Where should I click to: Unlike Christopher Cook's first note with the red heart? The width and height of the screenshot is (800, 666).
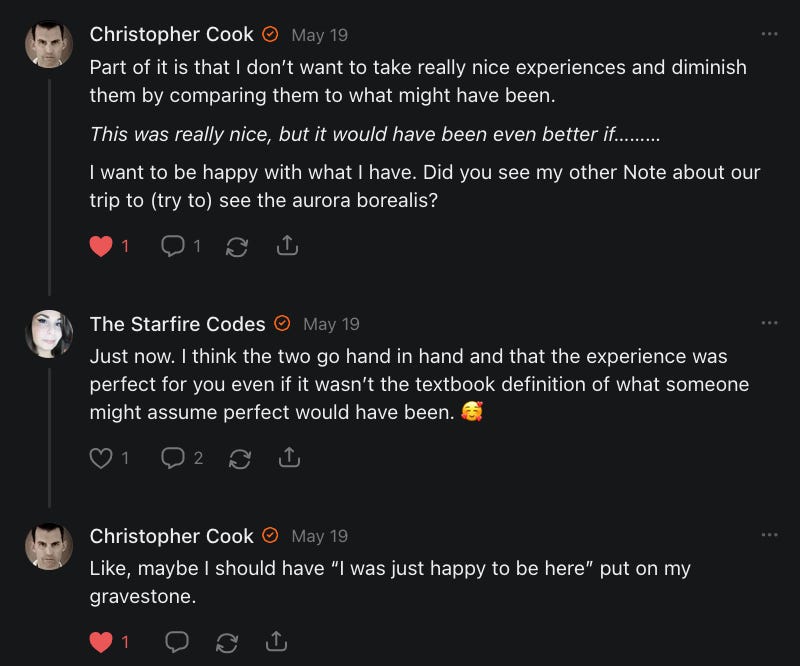tap(101, 245)
